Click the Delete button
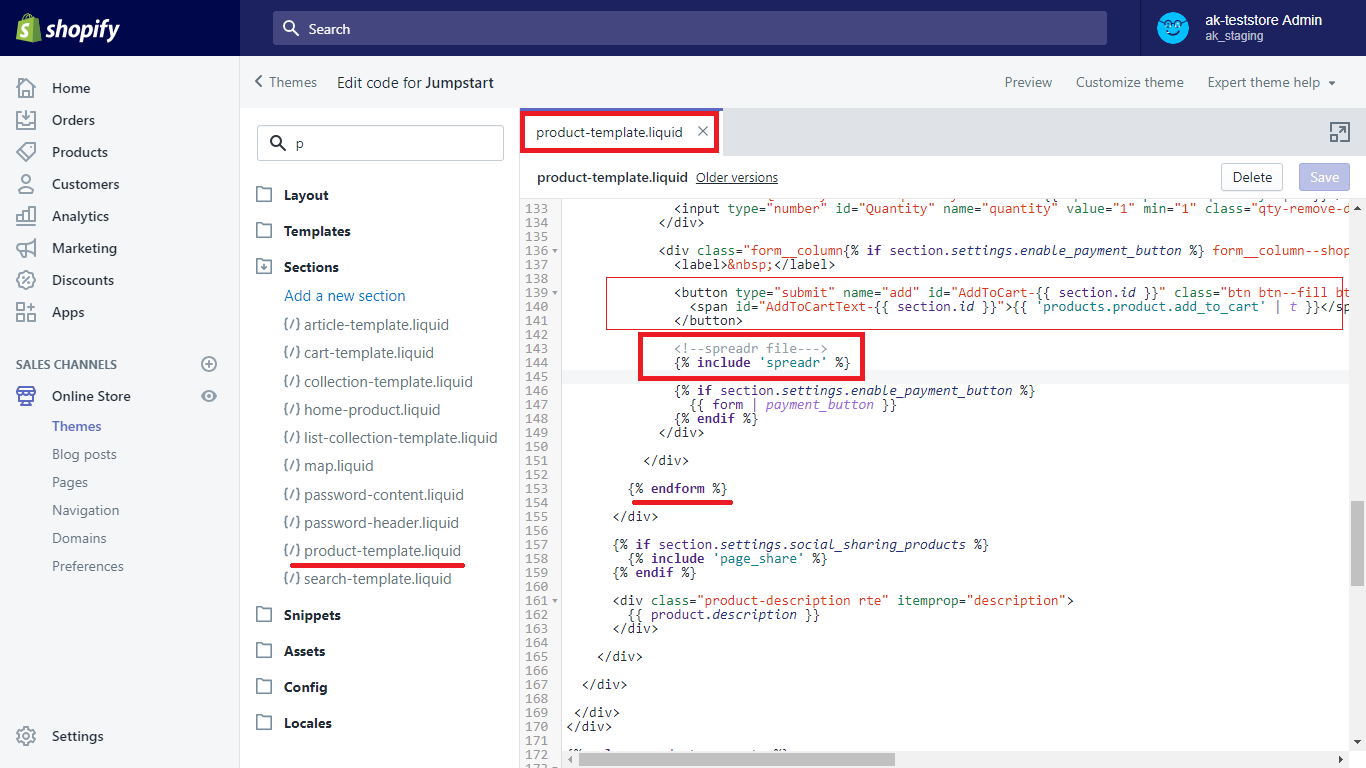 click(1252, 177)
